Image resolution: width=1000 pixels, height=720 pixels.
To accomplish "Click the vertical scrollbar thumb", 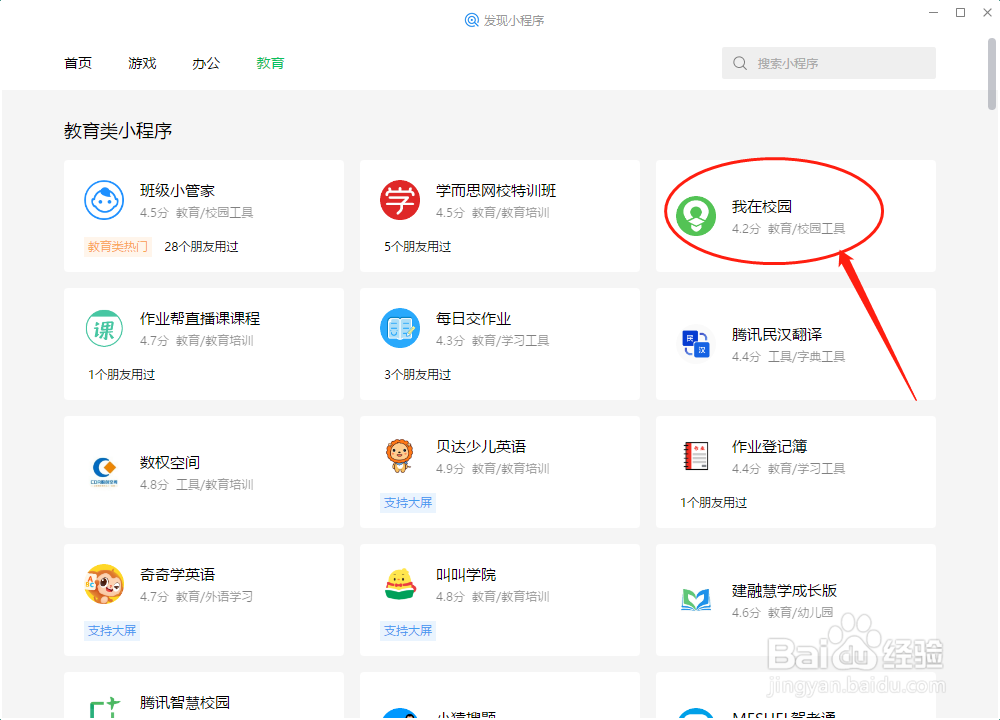I will pyautogui.click(x=992, y=74).
